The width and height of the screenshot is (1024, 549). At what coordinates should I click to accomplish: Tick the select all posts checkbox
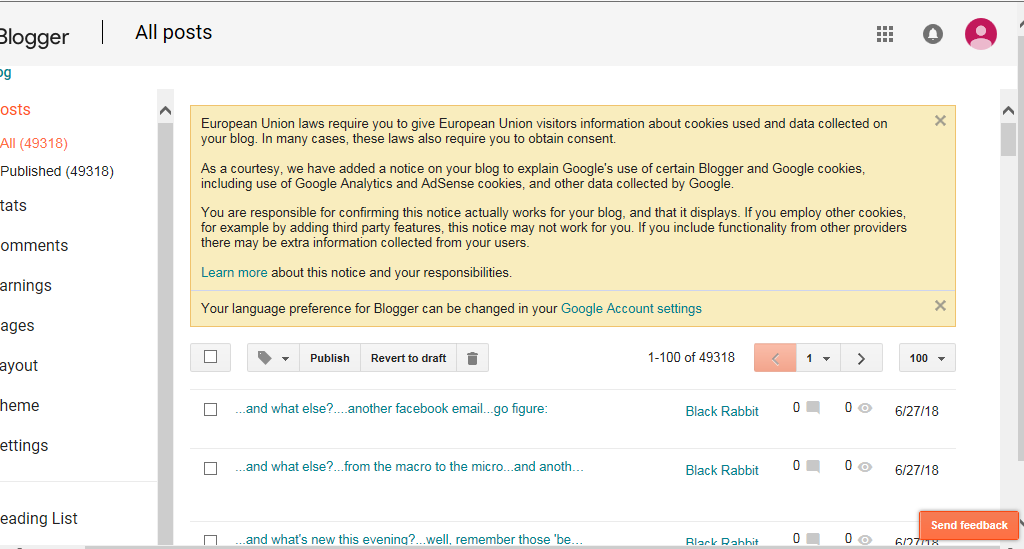pyautogui.click(x=210, y=357)
